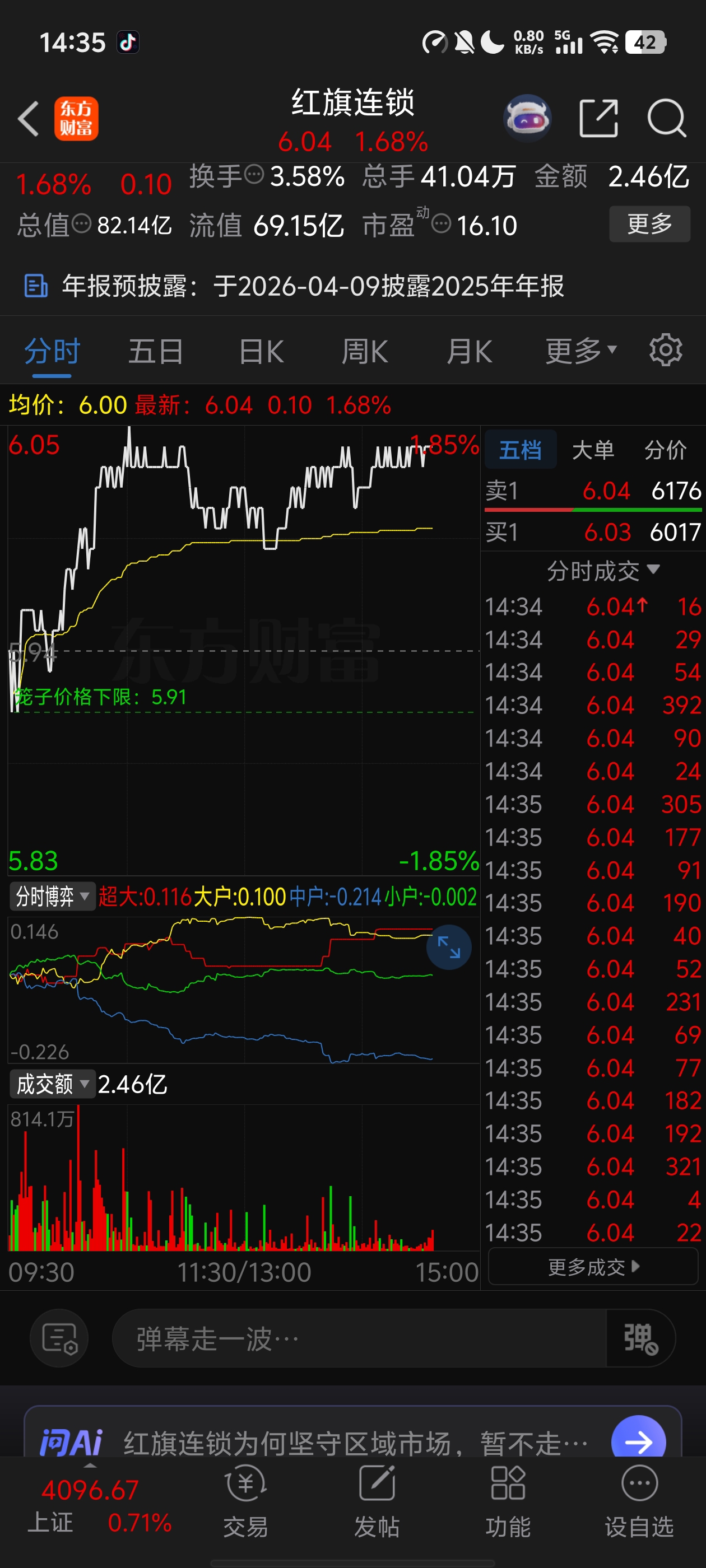Expand the 分时成交 dropdown

click(603, 570)
